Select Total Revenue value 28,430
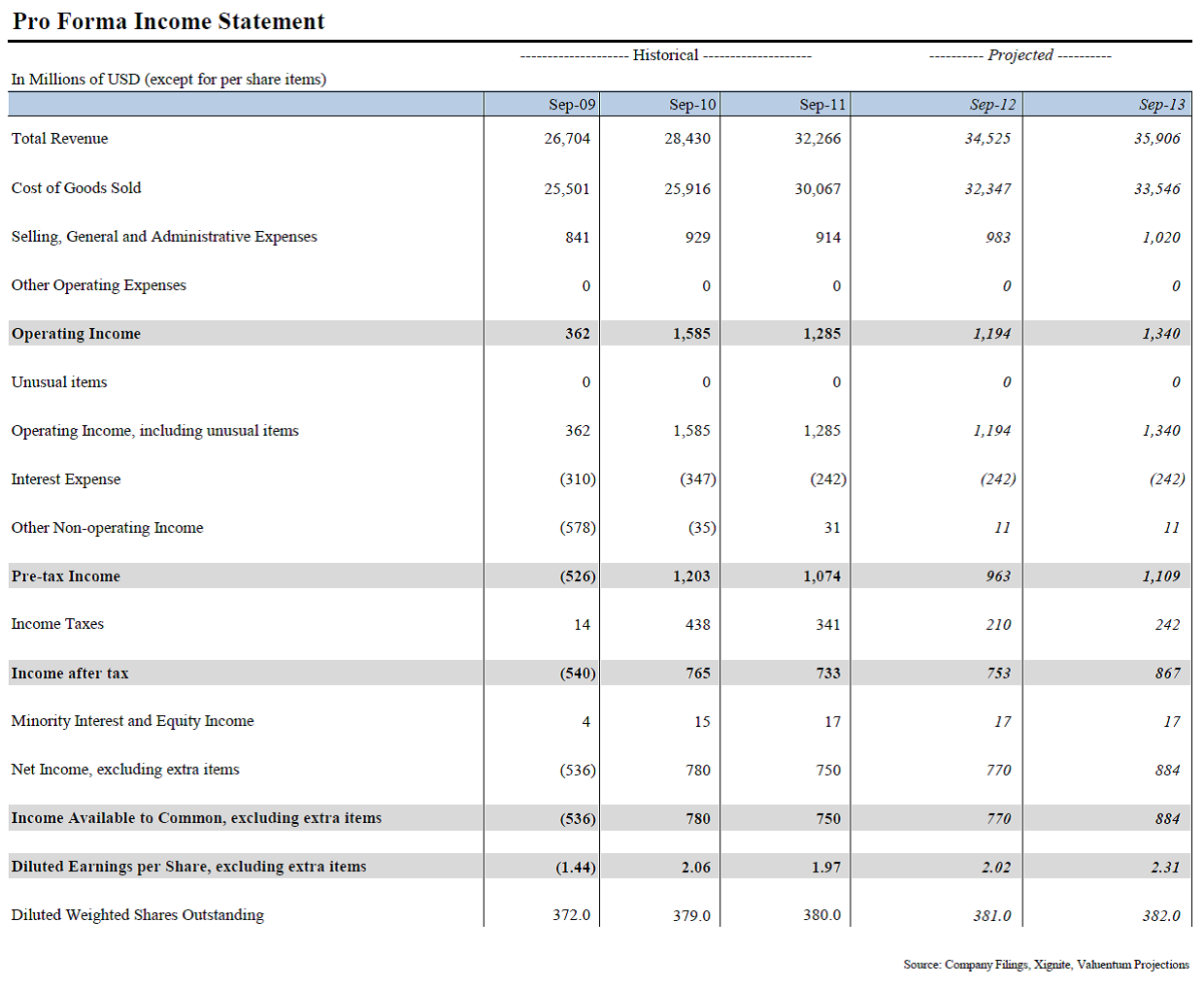 click(687, 139)
